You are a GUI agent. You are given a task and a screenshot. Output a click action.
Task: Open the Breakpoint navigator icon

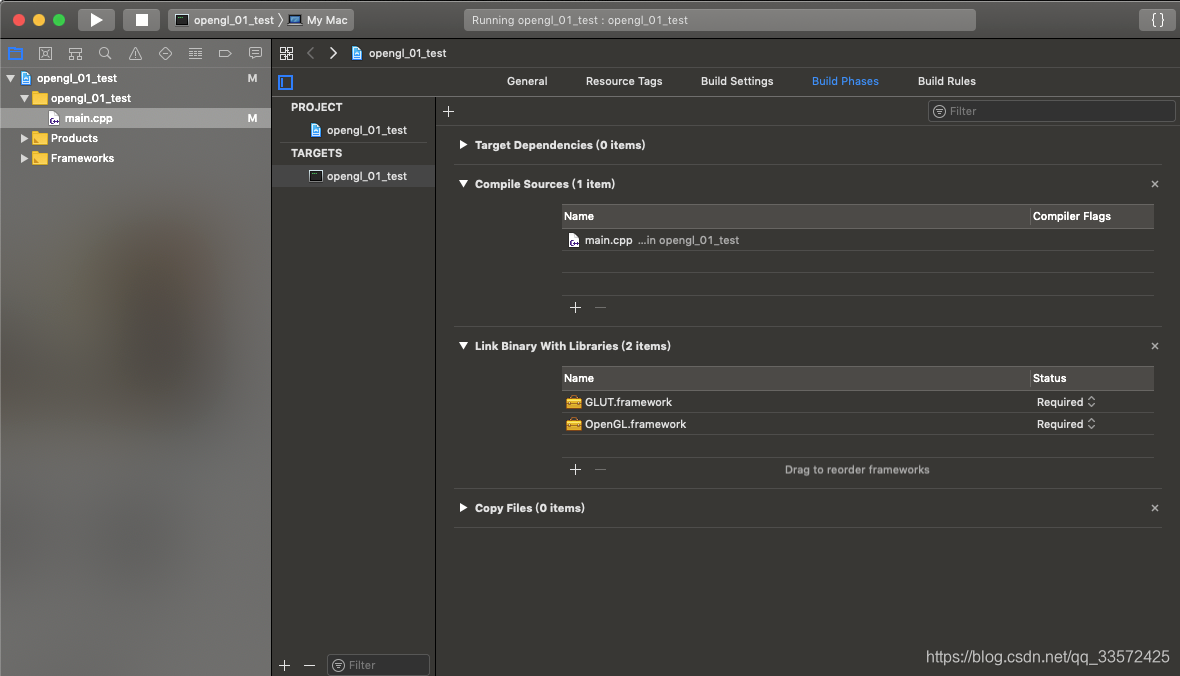pyautogui.click(x=225, y=53)
